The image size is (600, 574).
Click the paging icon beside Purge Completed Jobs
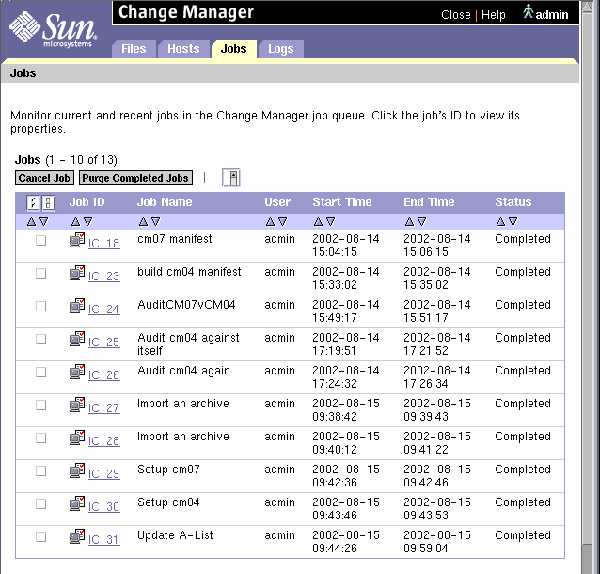231,178
